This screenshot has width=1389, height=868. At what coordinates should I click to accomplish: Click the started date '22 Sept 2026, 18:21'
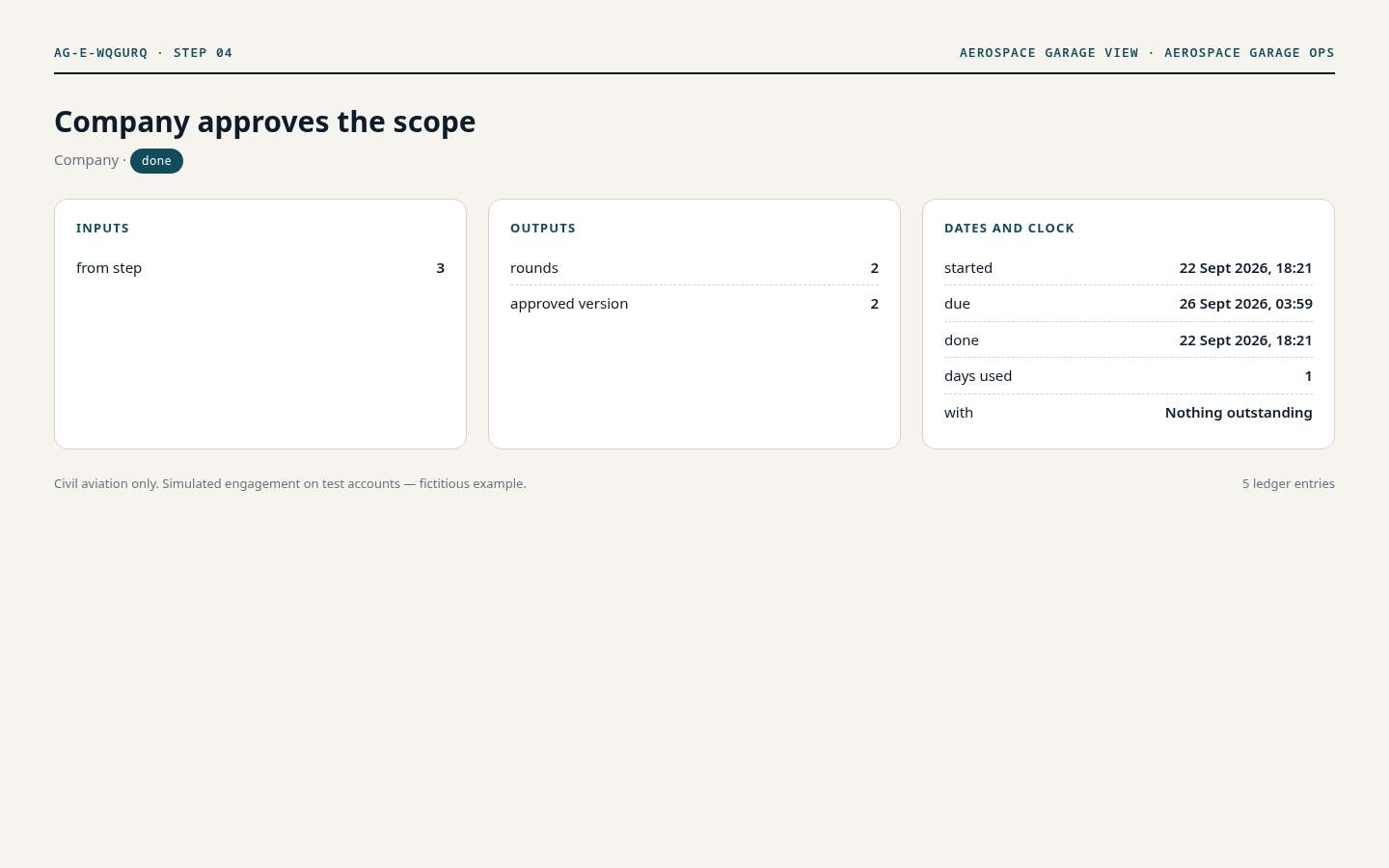(x=1245, y=268)
